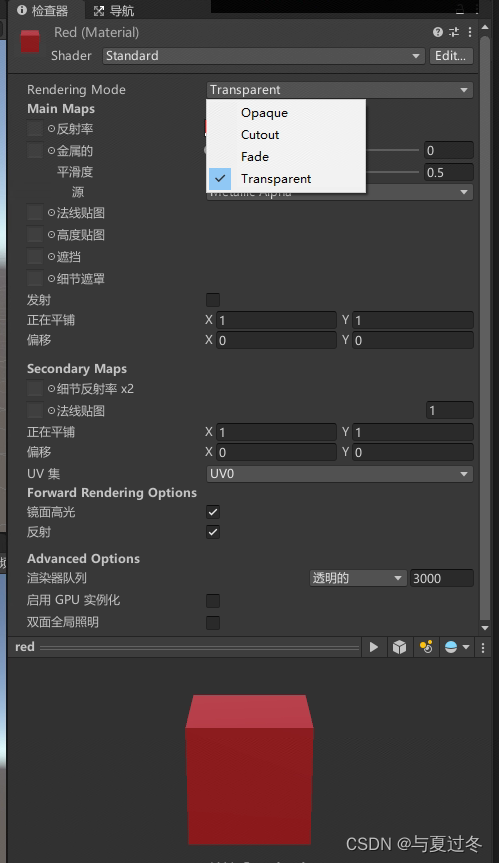Pick texture with Main Maps 法线贴图 circle selector
Screen dimensions: 499x863
(x=51, y=213)
